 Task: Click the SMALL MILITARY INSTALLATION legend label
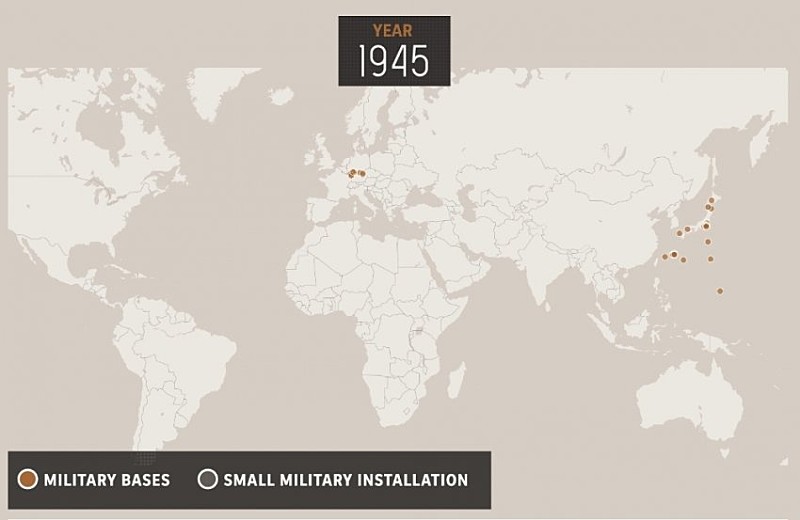pyautogui.click(x=345, y=480)
